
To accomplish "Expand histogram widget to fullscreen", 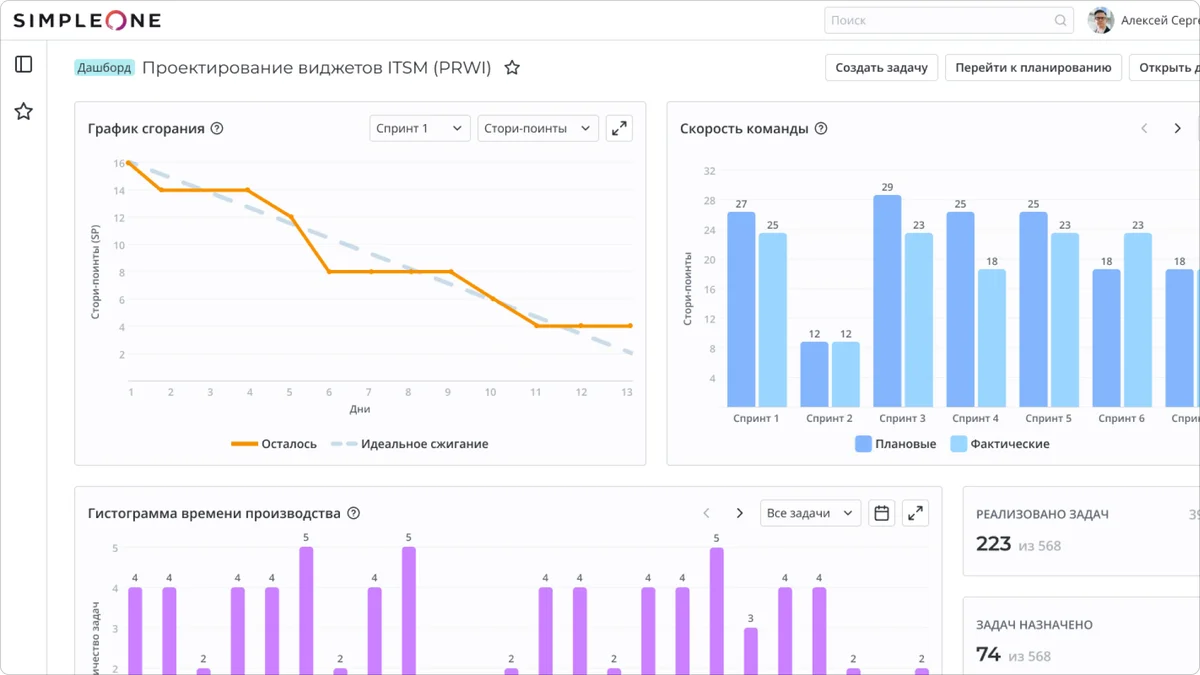I will (x=915, y=513).
